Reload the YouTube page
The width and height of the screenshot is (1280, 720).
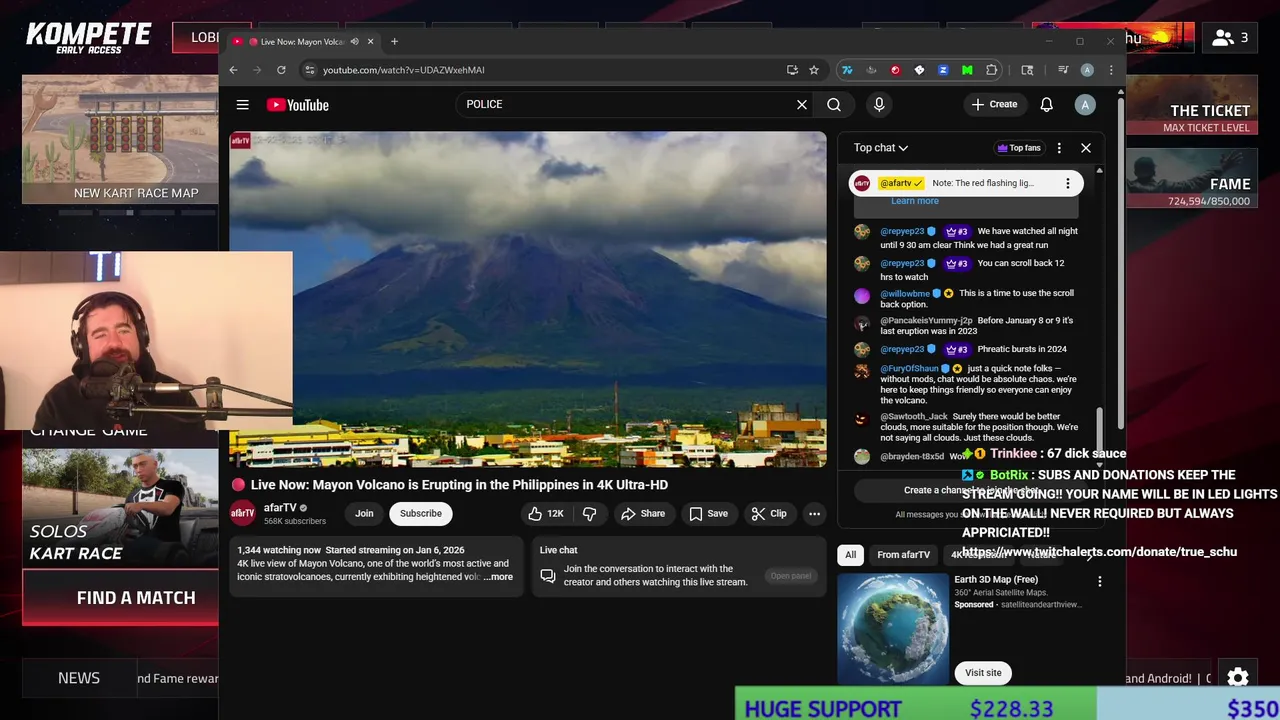(x=281, y=70)
